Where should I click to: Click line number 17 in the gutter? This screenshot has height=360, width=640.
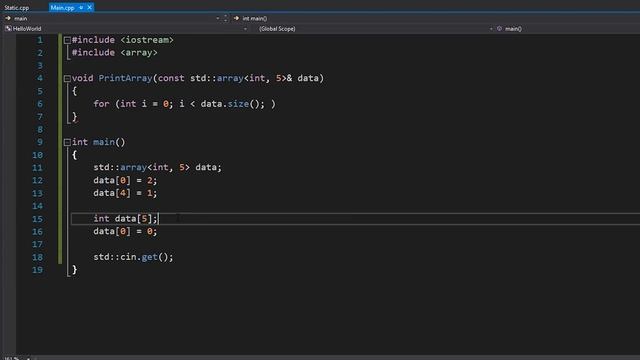point(38,244)
